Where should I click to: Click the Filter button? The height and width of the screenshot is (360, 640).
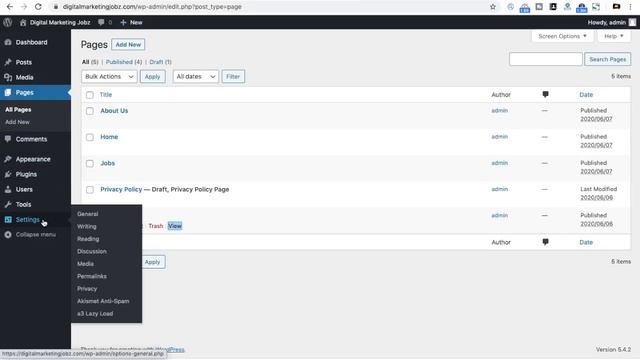point(233,76)
